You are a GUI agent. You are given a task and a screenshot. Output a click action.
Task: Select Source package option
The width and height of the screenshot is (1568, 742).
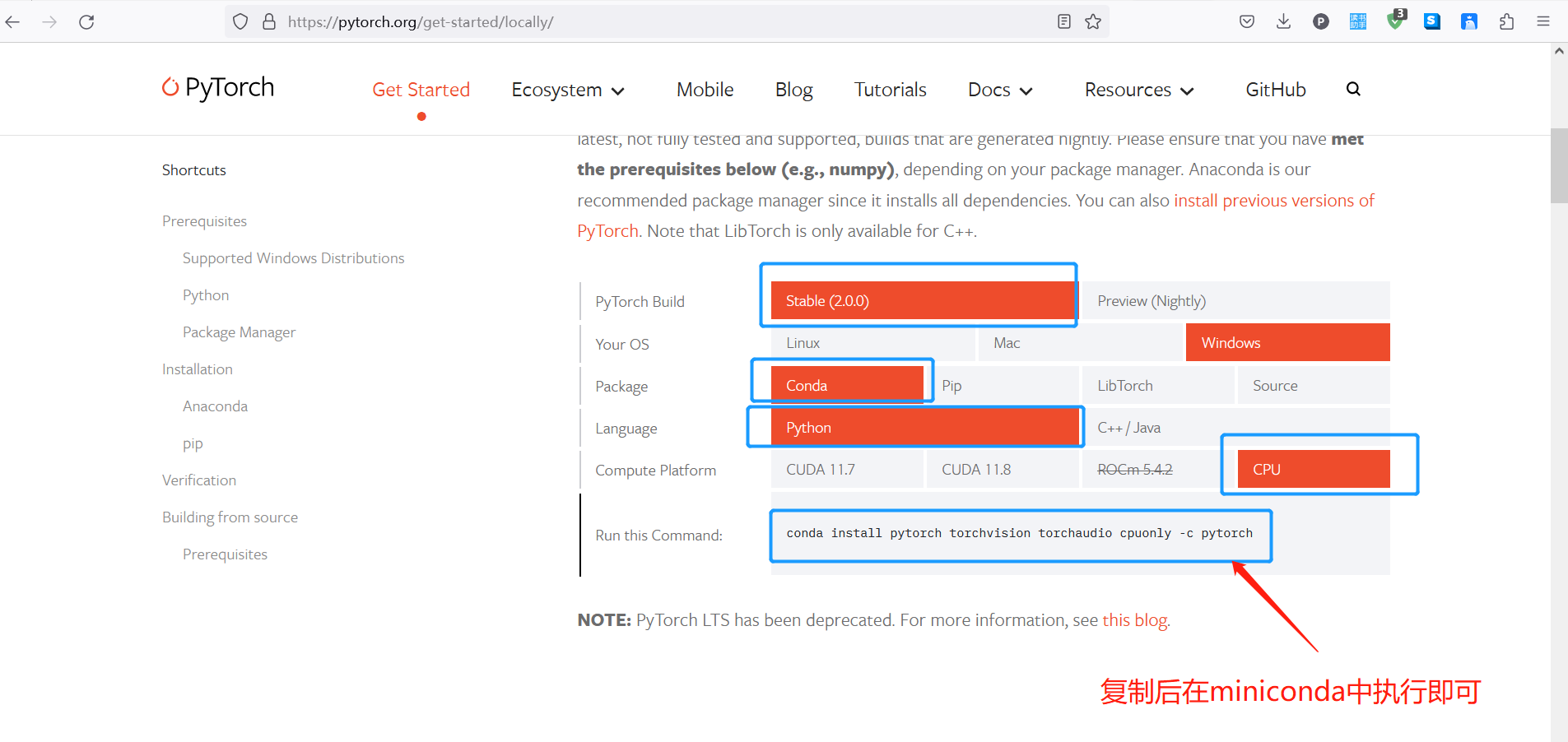tap(1314, 385)
